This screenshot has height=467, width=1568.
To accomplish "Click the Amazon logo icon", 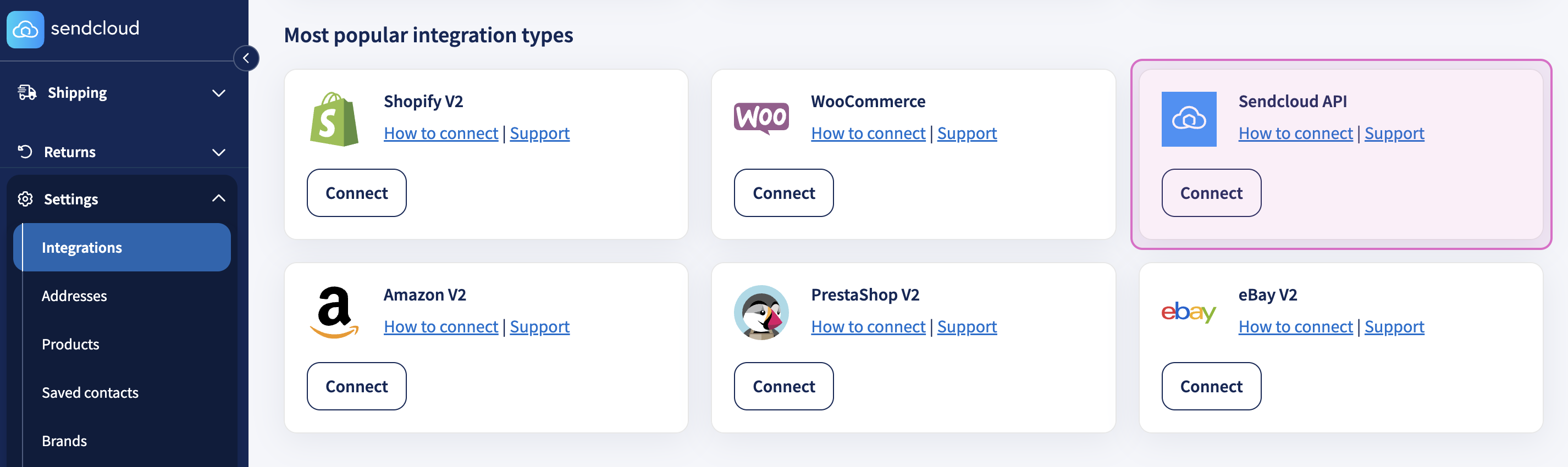I will click(334, 313).
